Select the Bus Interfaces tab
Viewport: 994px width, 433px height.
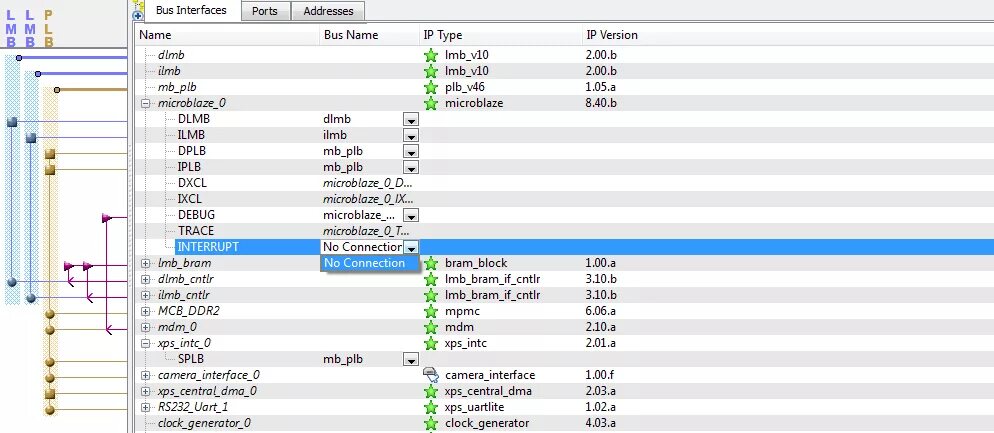(191, 10)
